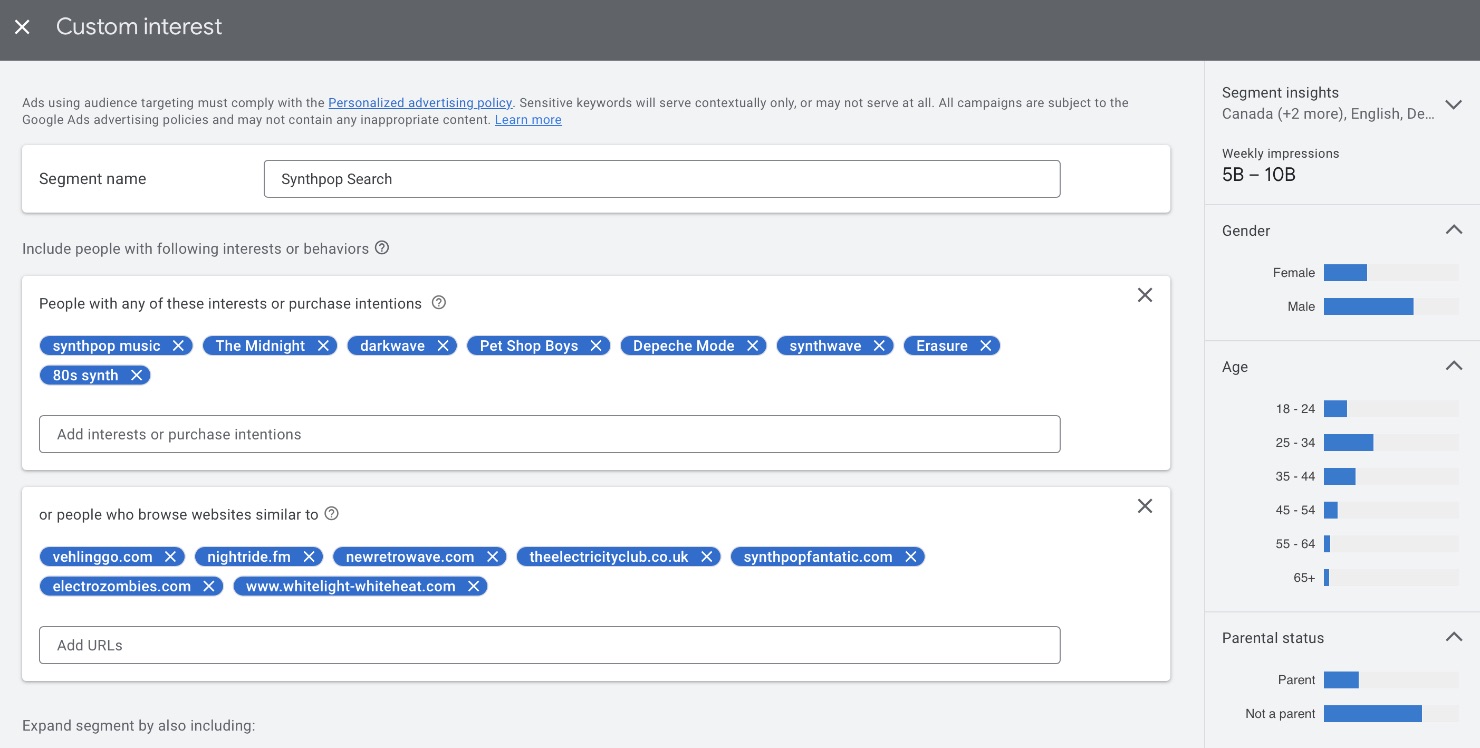Close the Custom interest dialog

pos(22,27)
